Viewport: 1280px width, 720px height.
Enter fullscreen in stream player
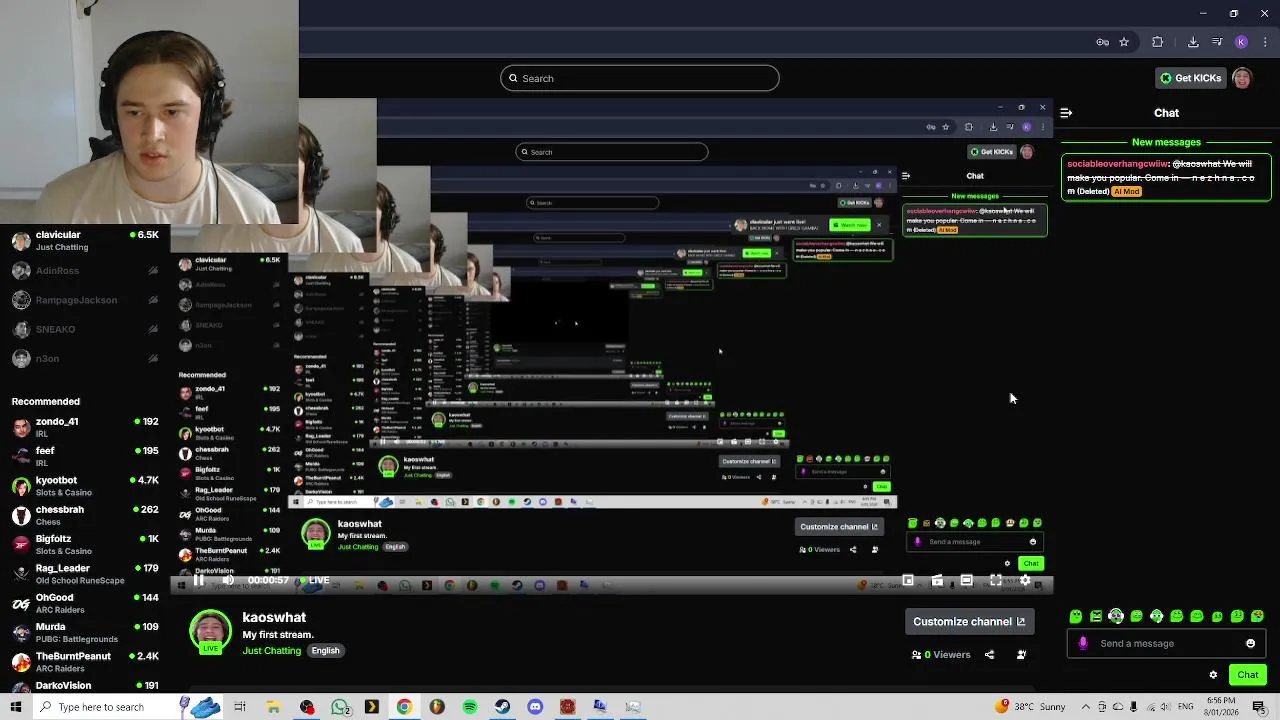996,580
